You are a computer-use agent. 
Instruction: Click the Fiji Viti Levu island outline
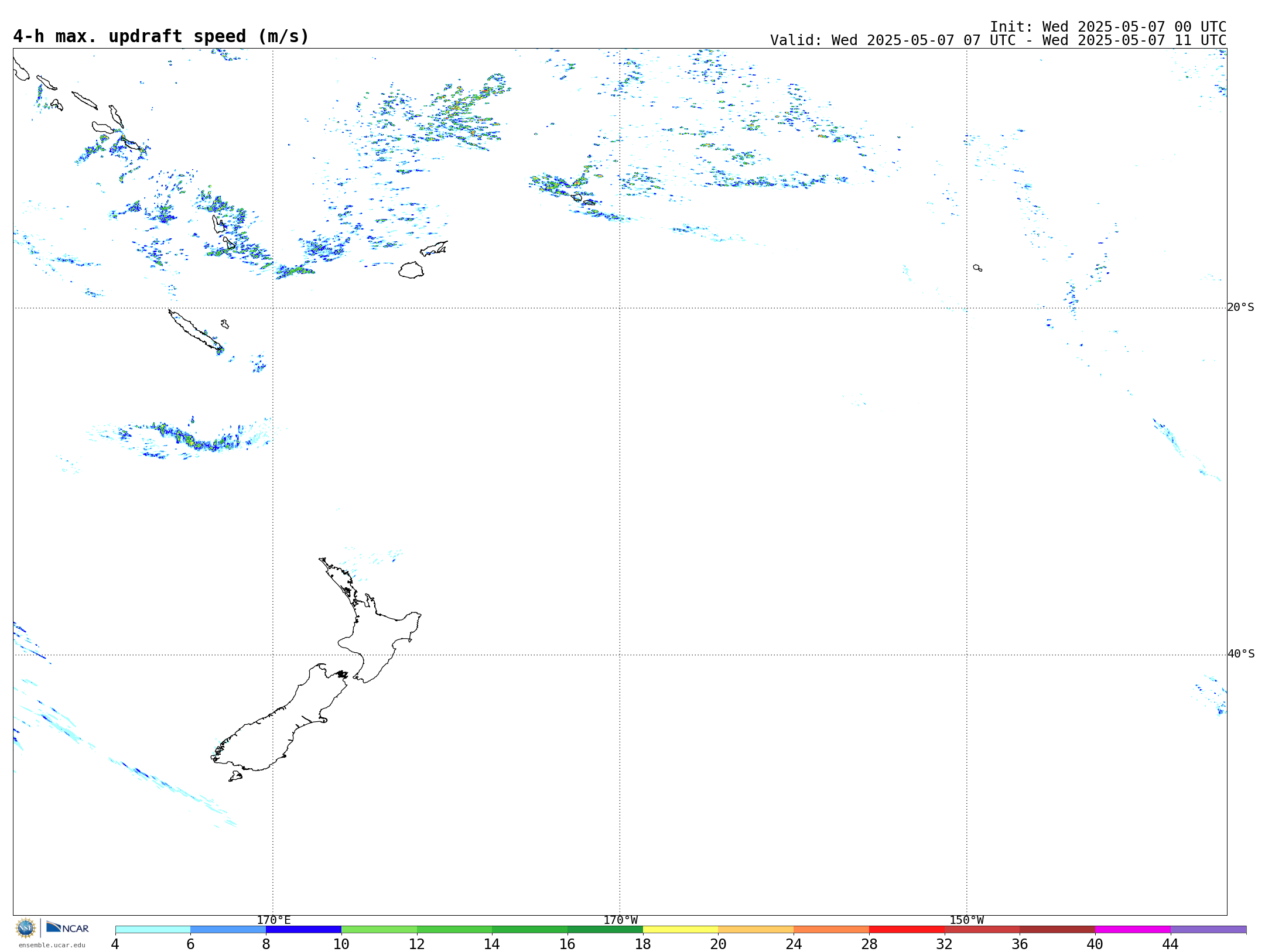(x=411, y=270)
